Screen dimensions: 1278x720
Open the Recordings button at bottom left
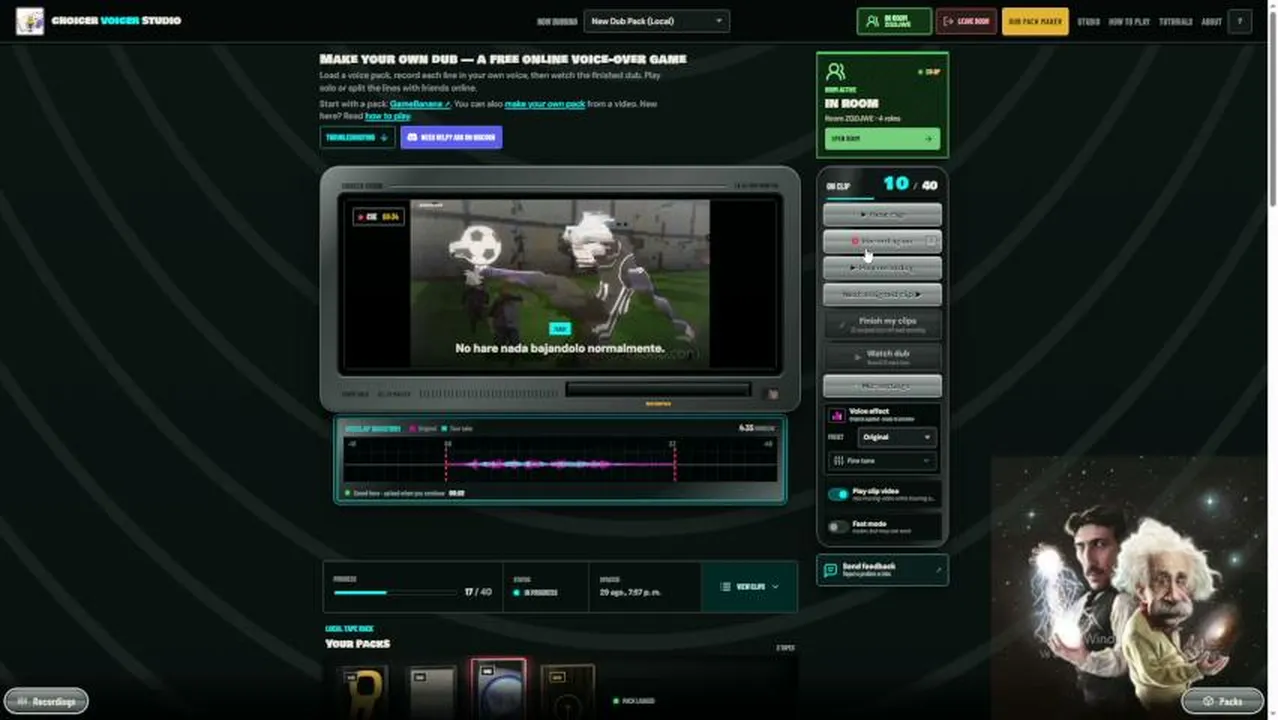(46, 701)
